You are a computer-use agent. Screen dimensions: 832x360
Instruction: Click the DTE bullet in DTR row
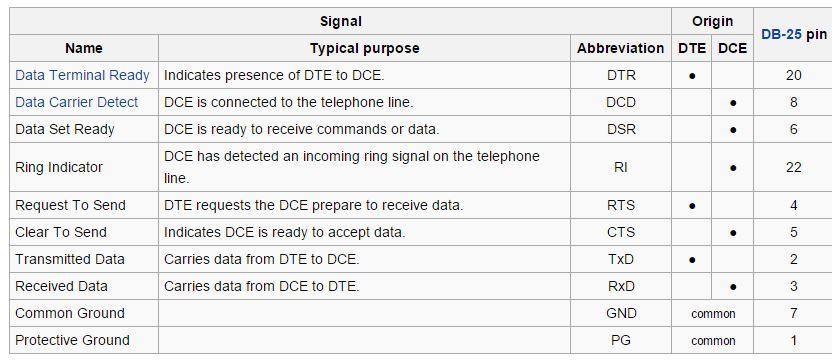pyautogui.click(x=691, y=75)
